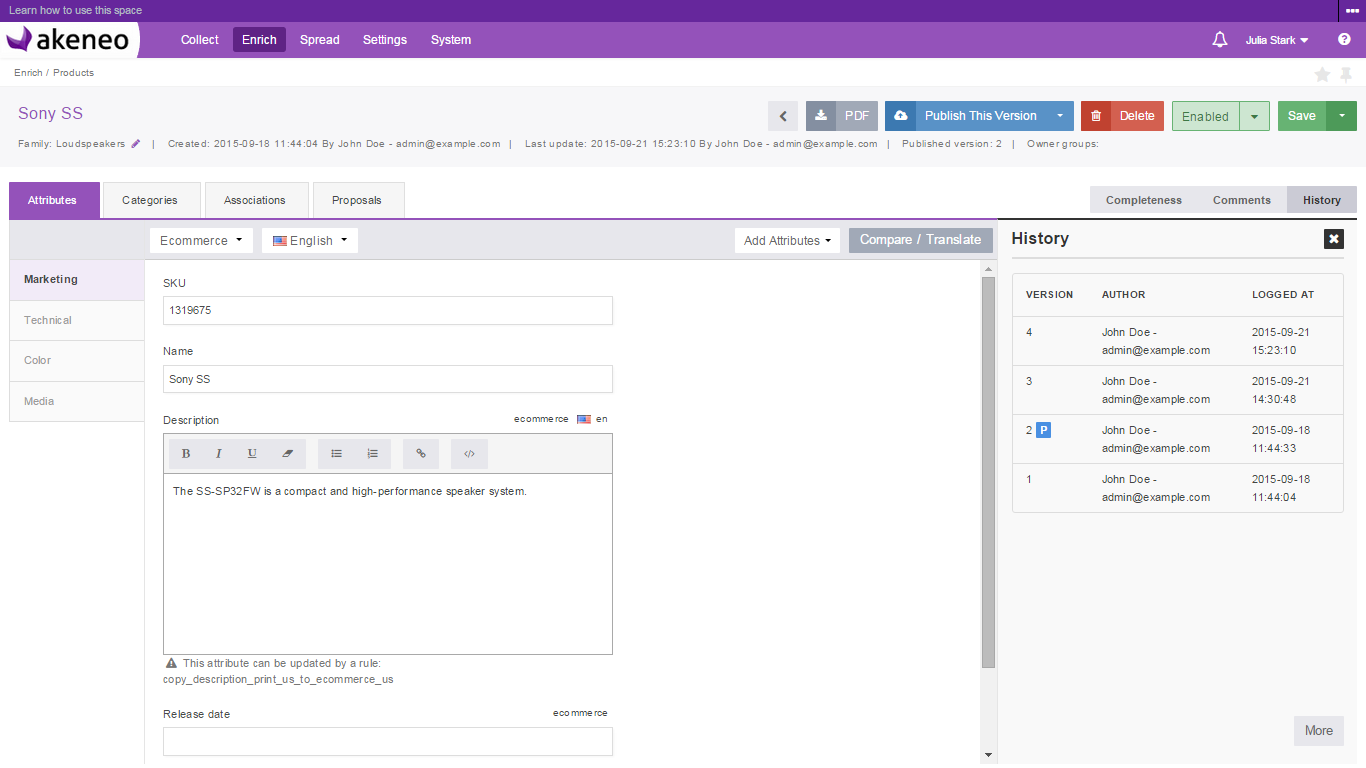Select the Technical attribute group

[x=77, y=321]
